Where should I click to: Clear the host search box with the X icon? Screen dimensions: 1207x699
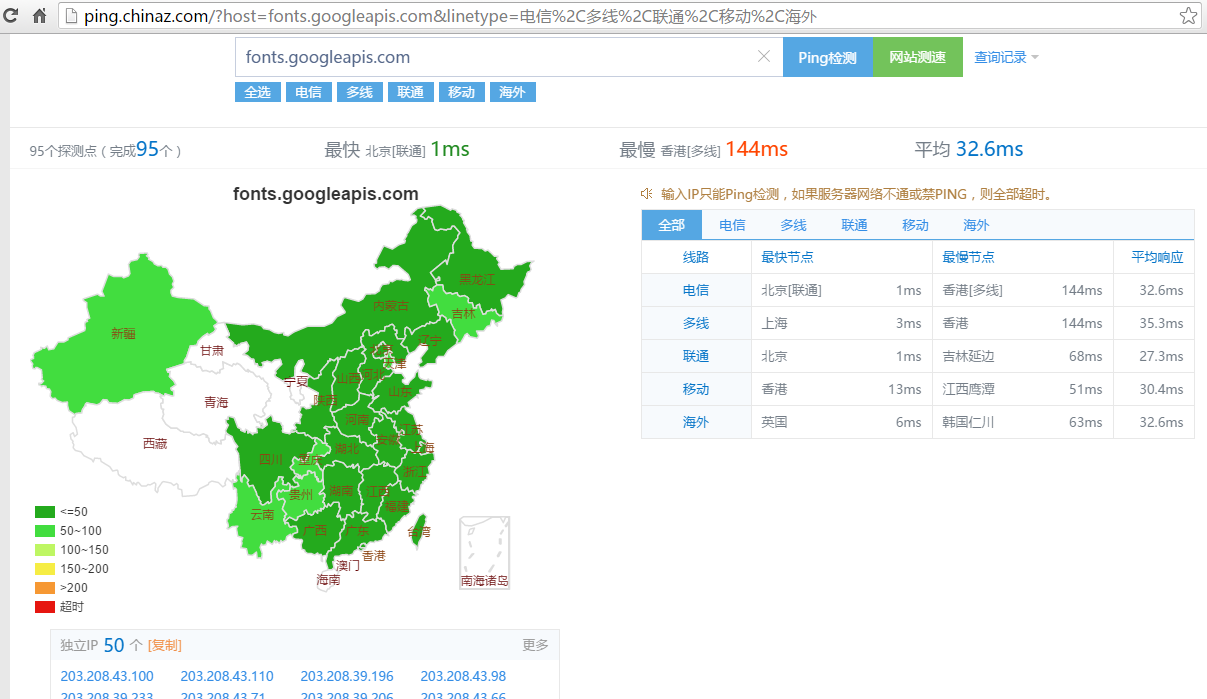pos(764,57)
